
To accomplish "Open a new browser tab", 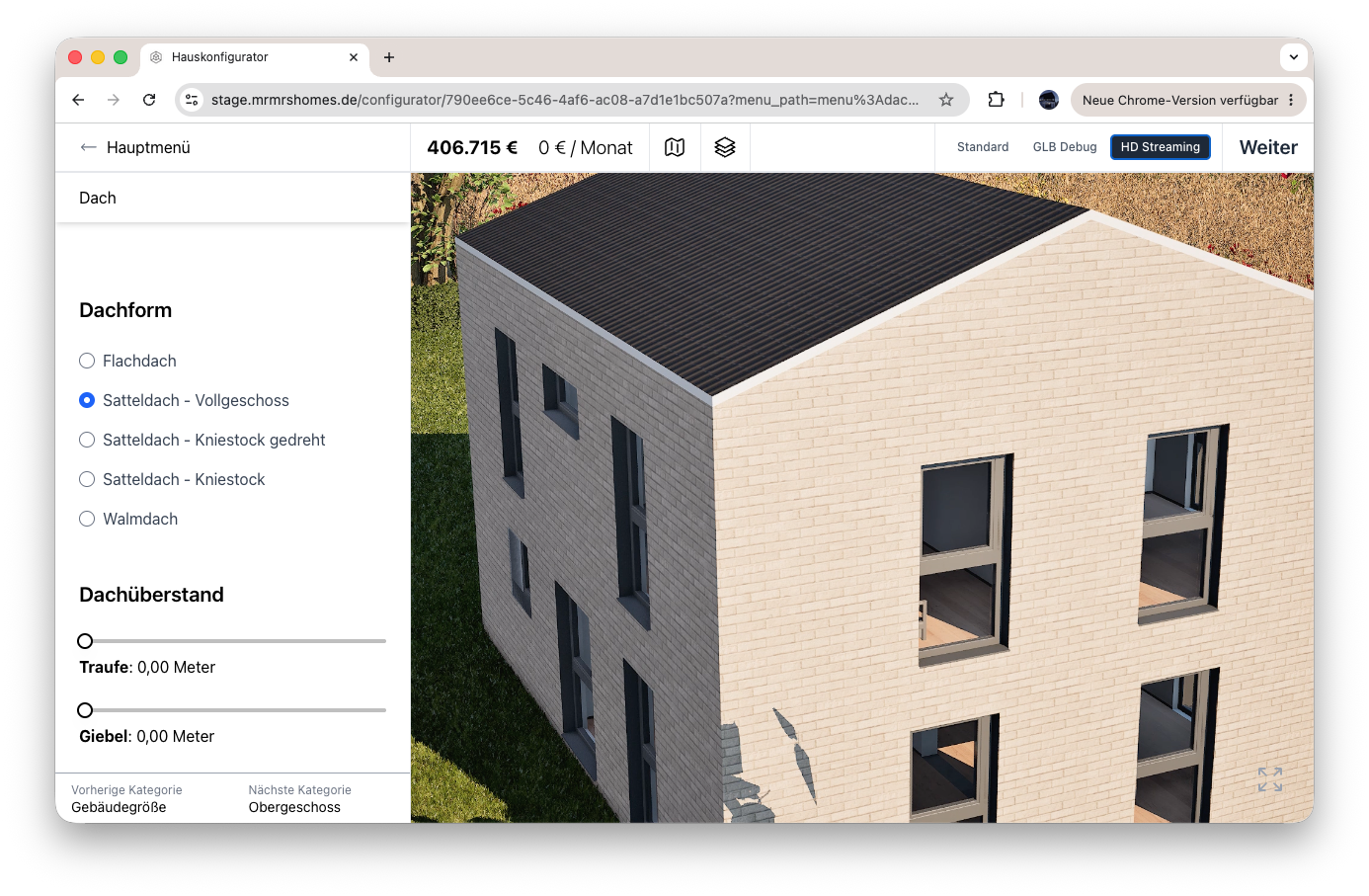I will (x=389, y=57).
